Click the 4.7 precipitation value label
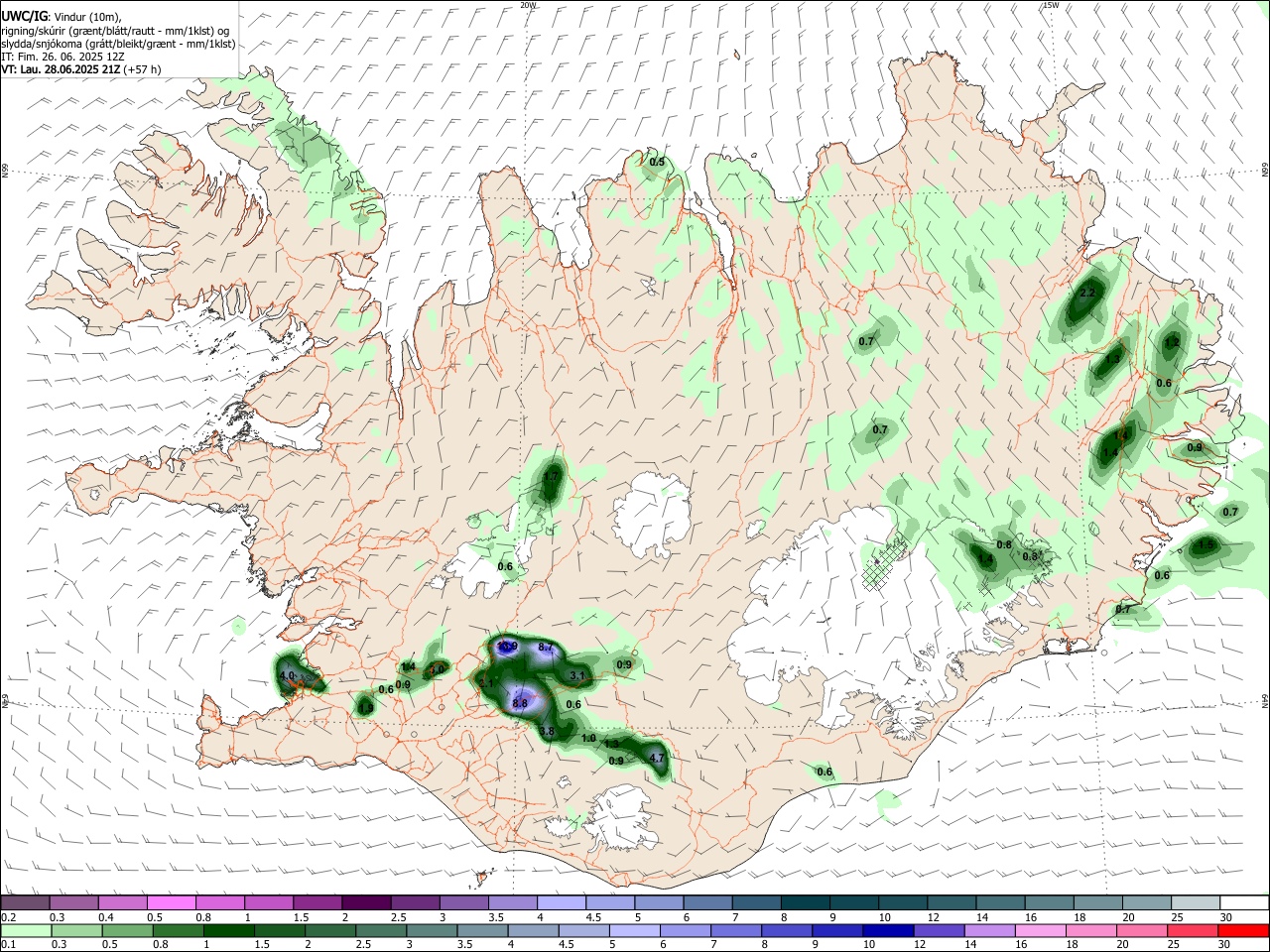 tap(656, 758)
